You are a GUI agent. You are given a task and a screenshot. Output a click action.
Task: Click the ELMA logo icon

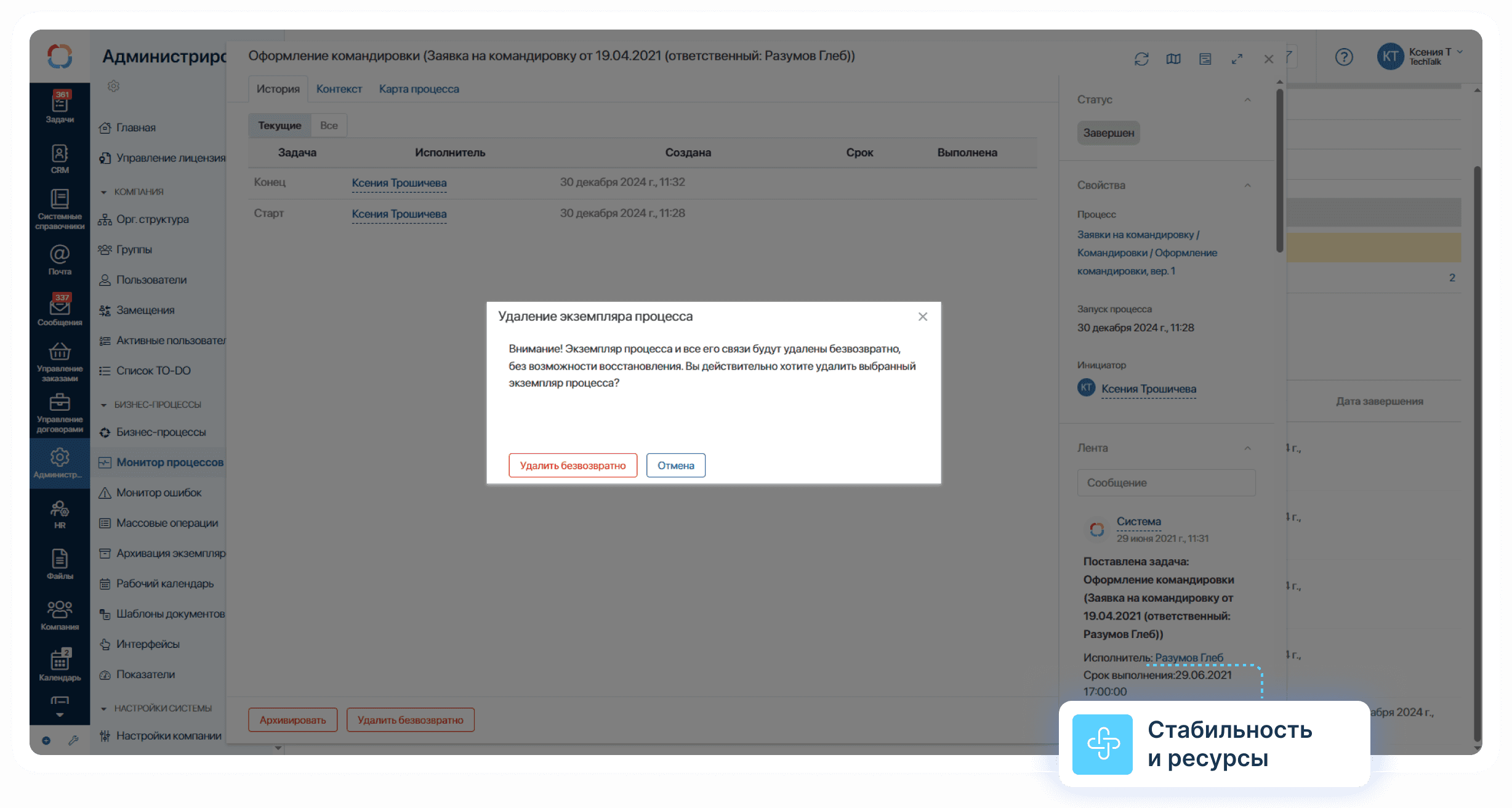pos(60,56)
